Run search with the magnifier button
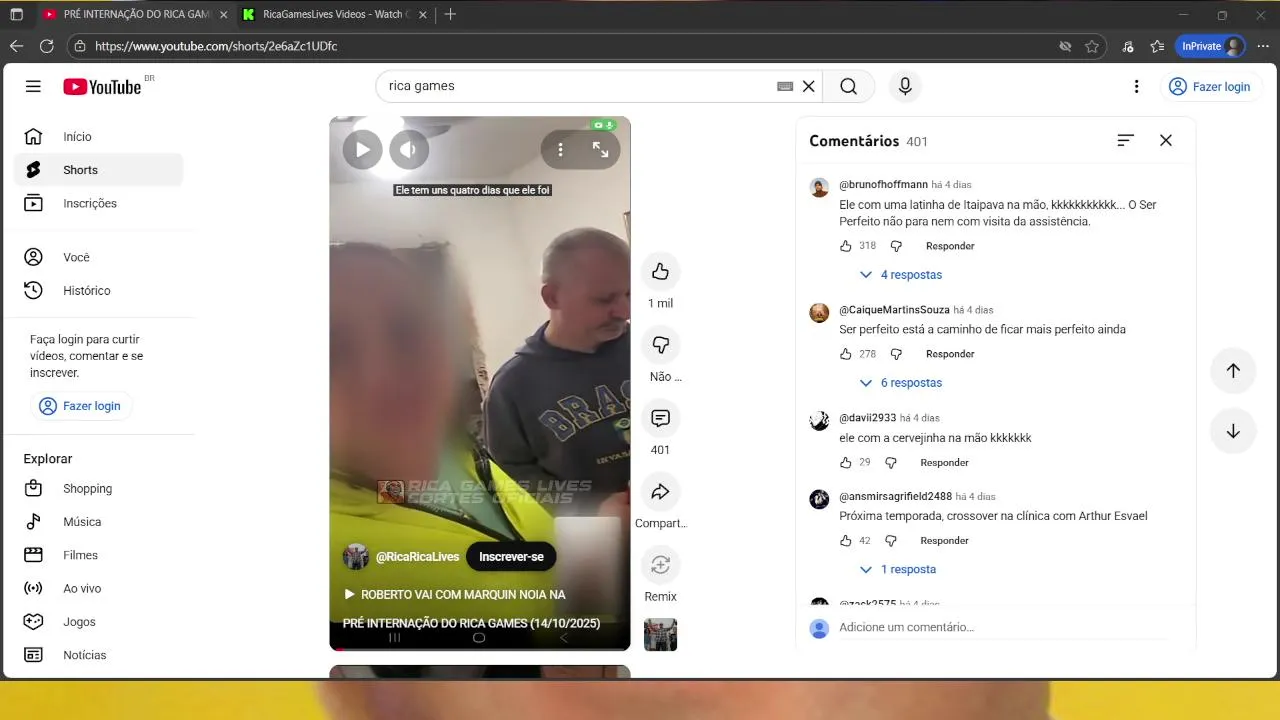The width and height of the screenshot is (1280, 720). (x=848, y=86)
